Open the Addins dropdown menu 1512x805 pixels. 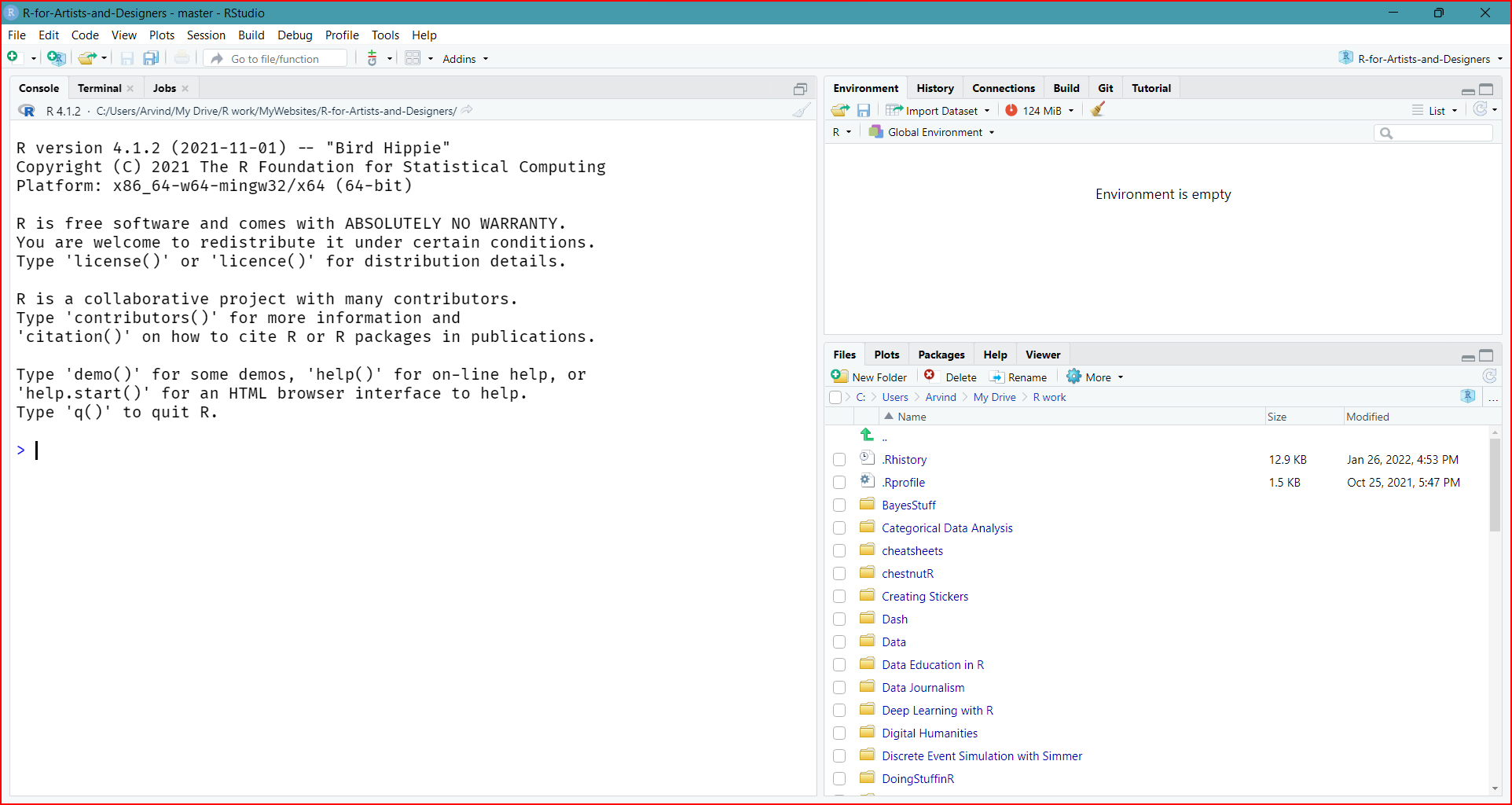(x=464, y=59)
